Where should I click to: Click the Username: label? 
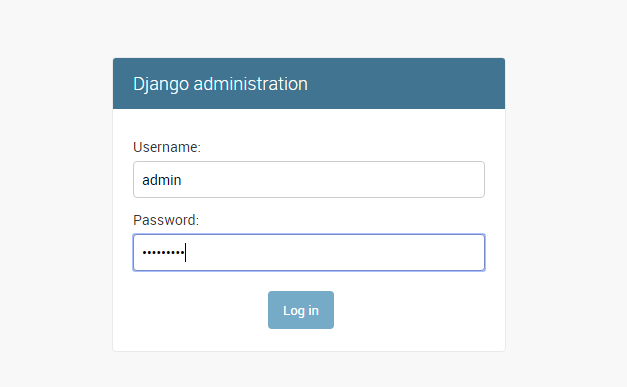pyautogui.click(x=167, y=147)
